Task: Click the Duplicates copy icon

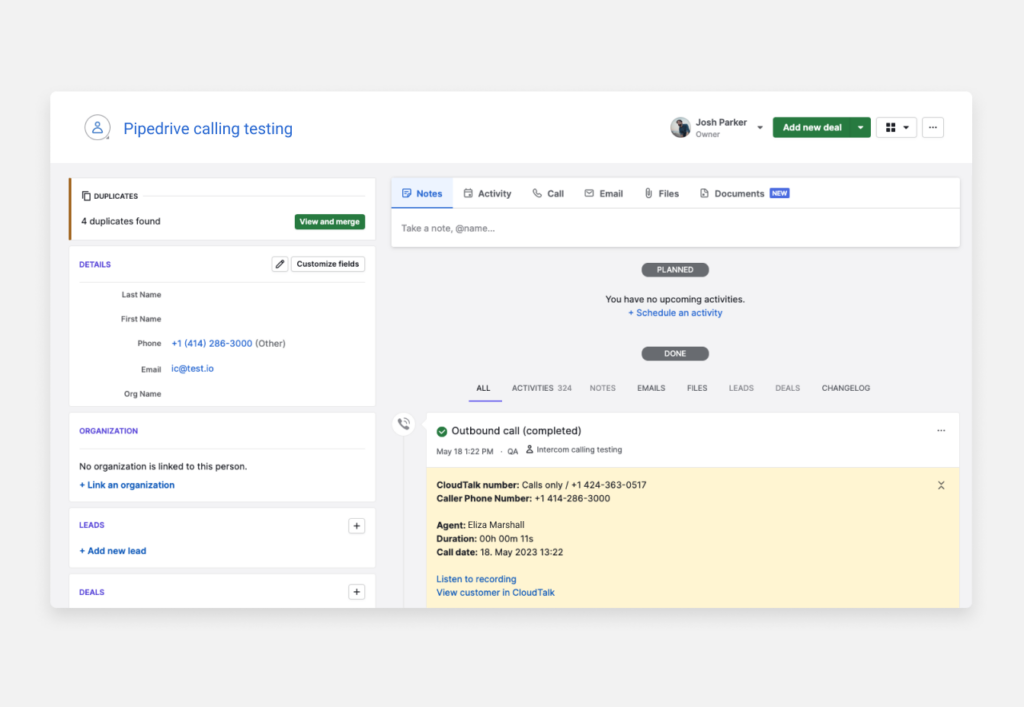Action: (x=86, y=196)
